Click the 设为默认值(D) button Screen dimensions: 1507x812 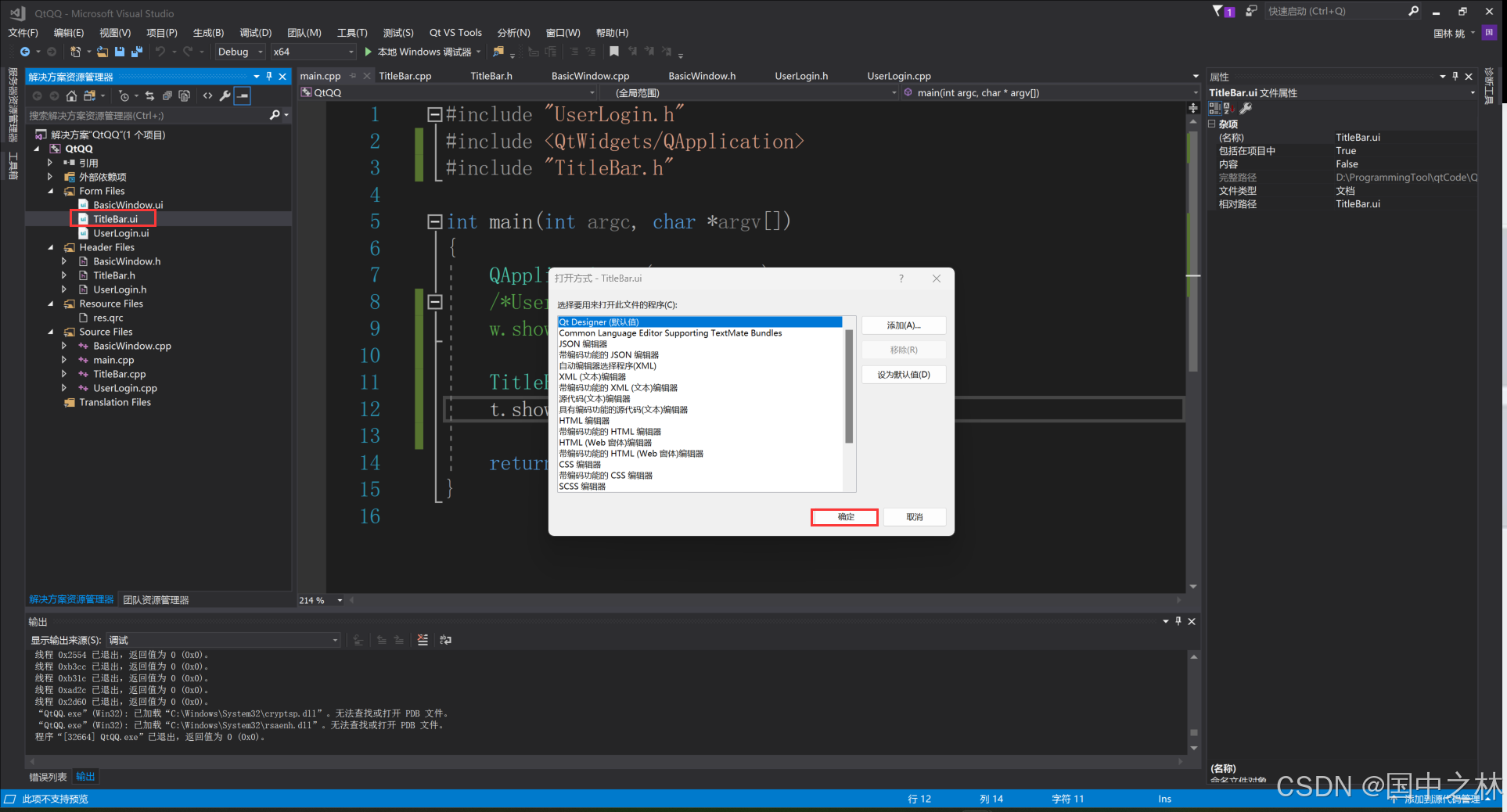click(x=904, y=375)
